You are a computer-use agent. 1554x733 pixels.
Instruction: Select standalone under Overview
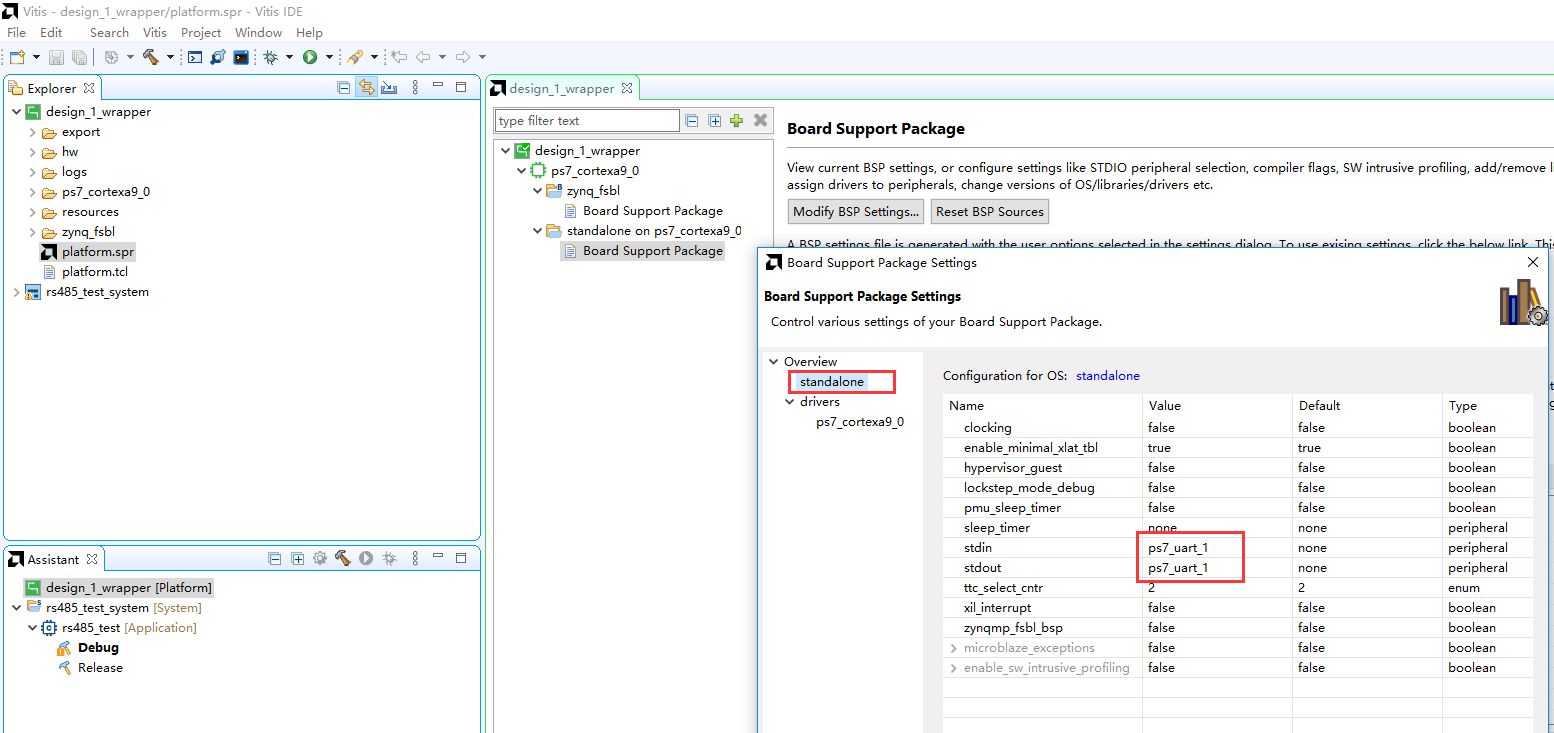[832, 382]
